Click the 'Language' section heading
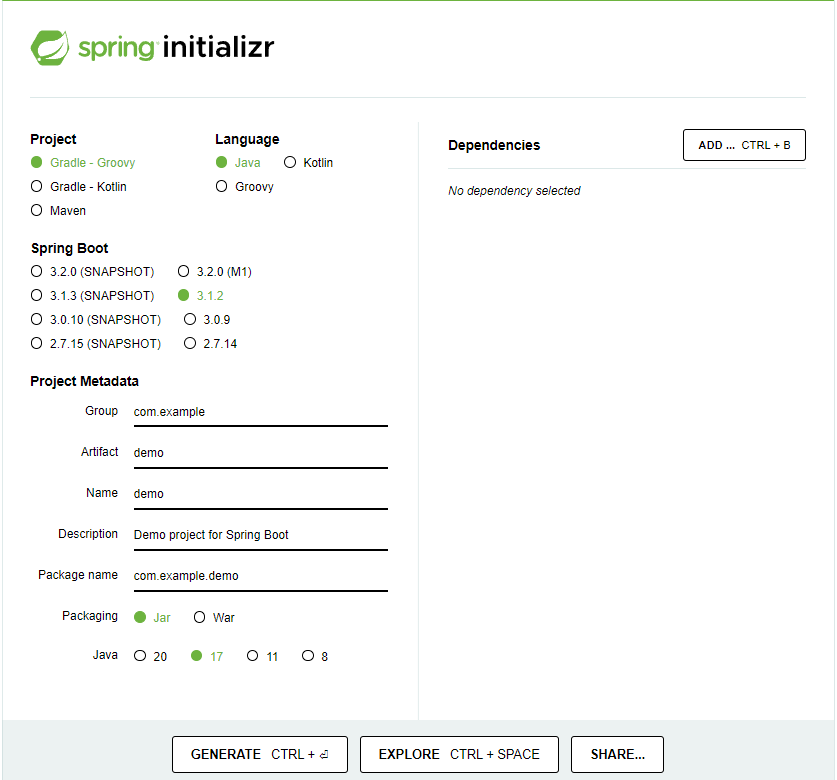The width and height of the screenshot is (837, 780). click(247, 139)
